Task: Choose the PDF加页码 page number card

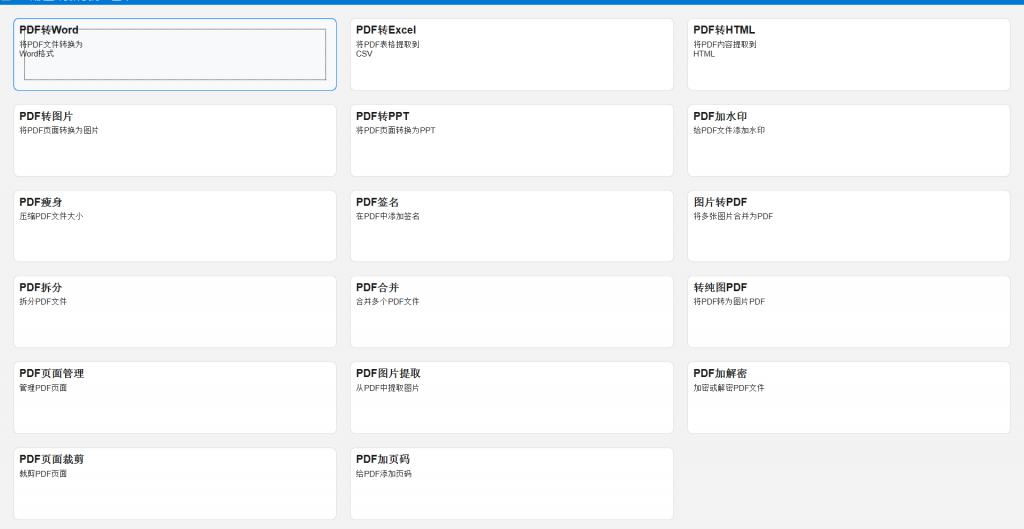Action: [511, 483]
